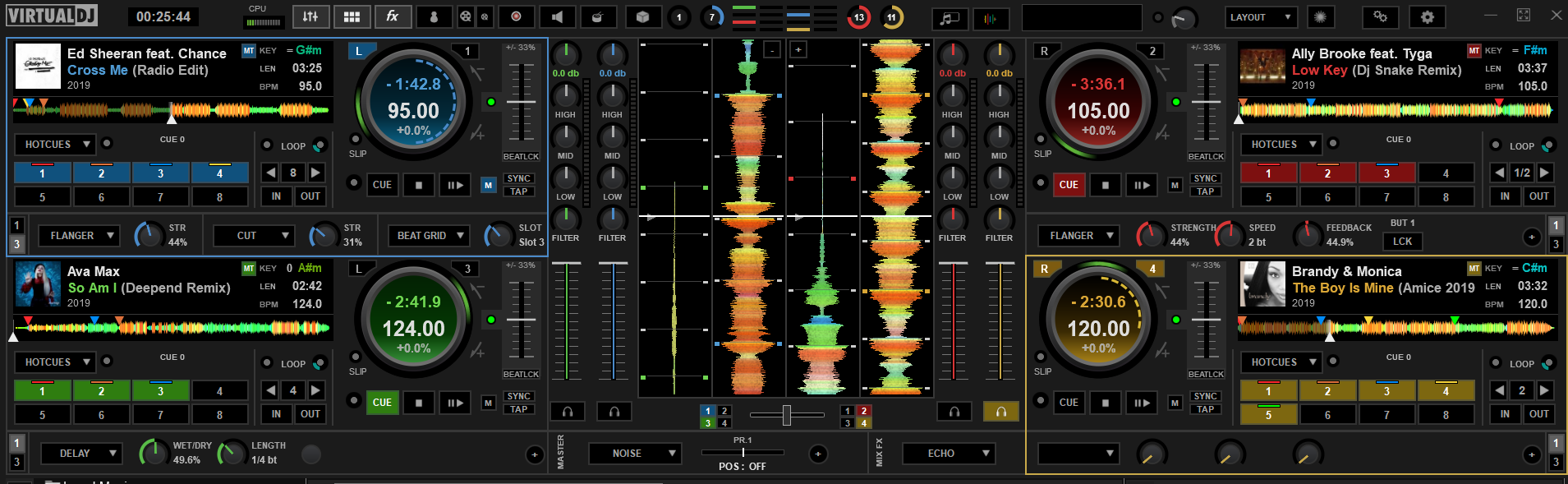Play/pause the Ed Sheeran Cross Me deck
Image resolution: width=1568 pixels, height=484 pixels.
455,185
